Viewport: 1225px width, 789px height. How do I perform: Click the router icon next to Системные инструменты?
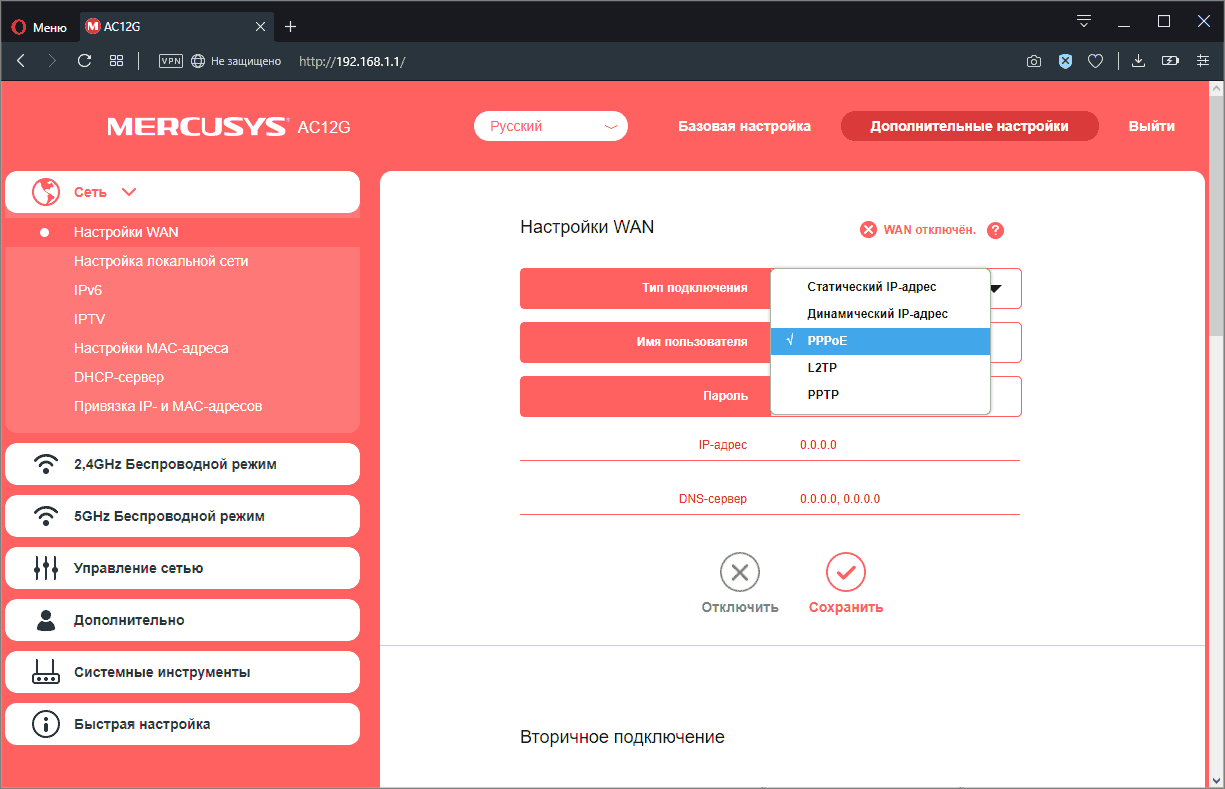44,671
